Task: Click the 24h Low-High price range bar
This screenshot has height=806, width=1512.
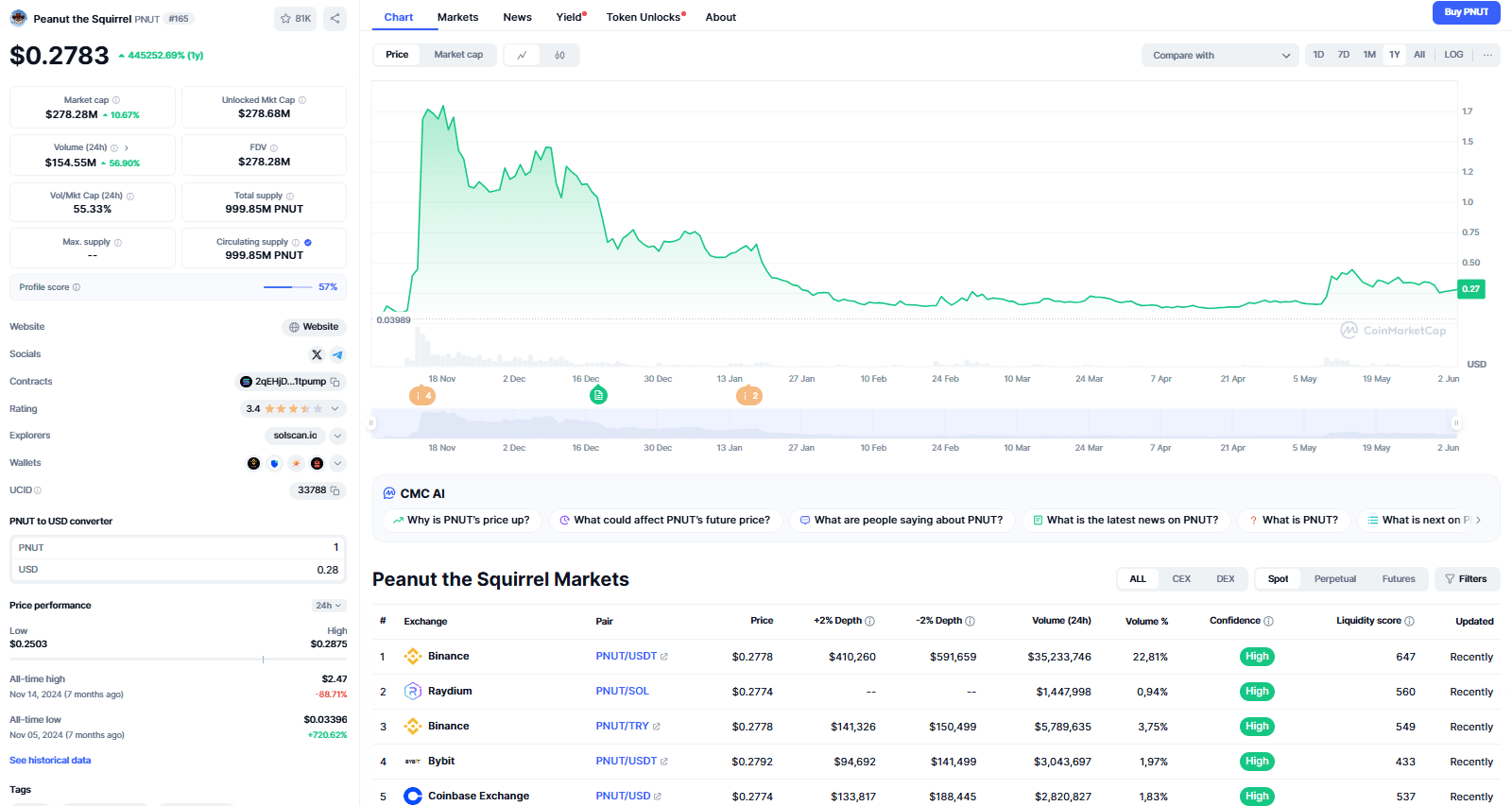Action: pos(179,660)
